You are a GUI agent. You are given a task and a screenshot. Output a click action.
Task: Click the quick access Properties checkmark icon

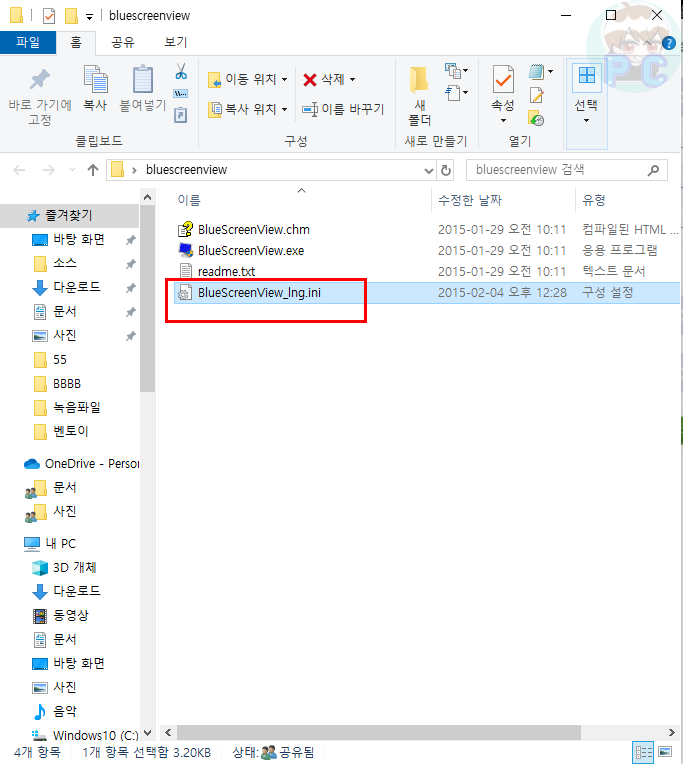[49, 16]
